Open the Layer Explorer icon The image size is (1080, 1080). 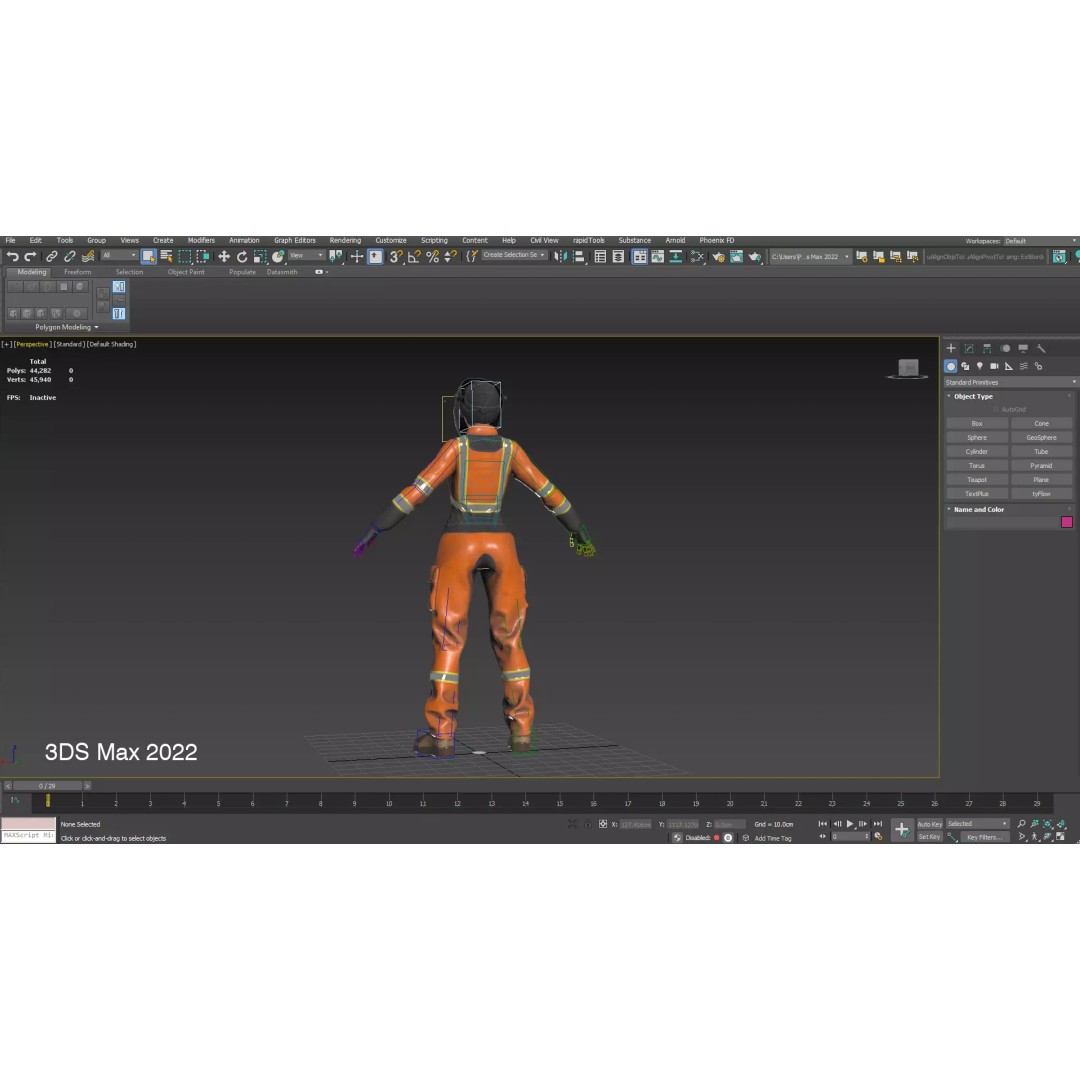coord(618,256)
